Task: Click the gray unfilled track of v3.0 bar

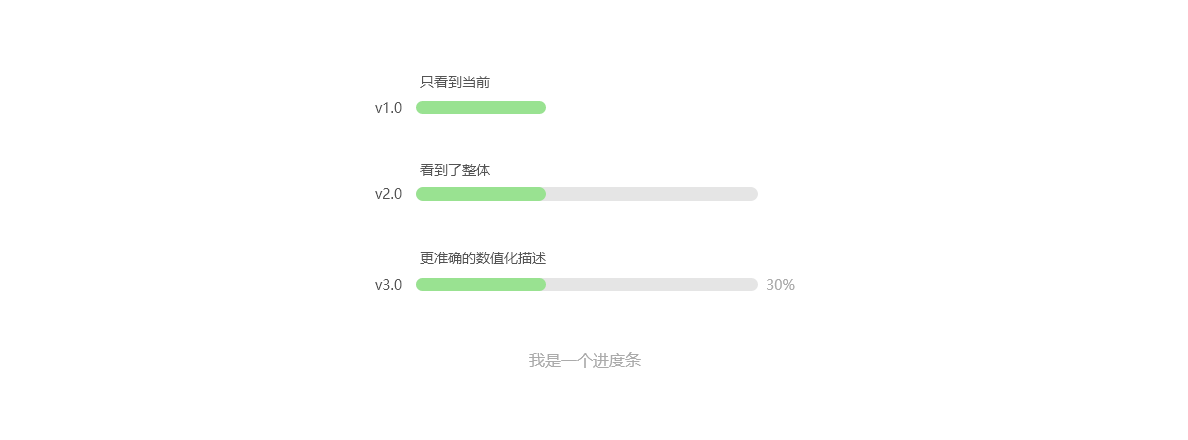Action: click(x=651, y=285)
